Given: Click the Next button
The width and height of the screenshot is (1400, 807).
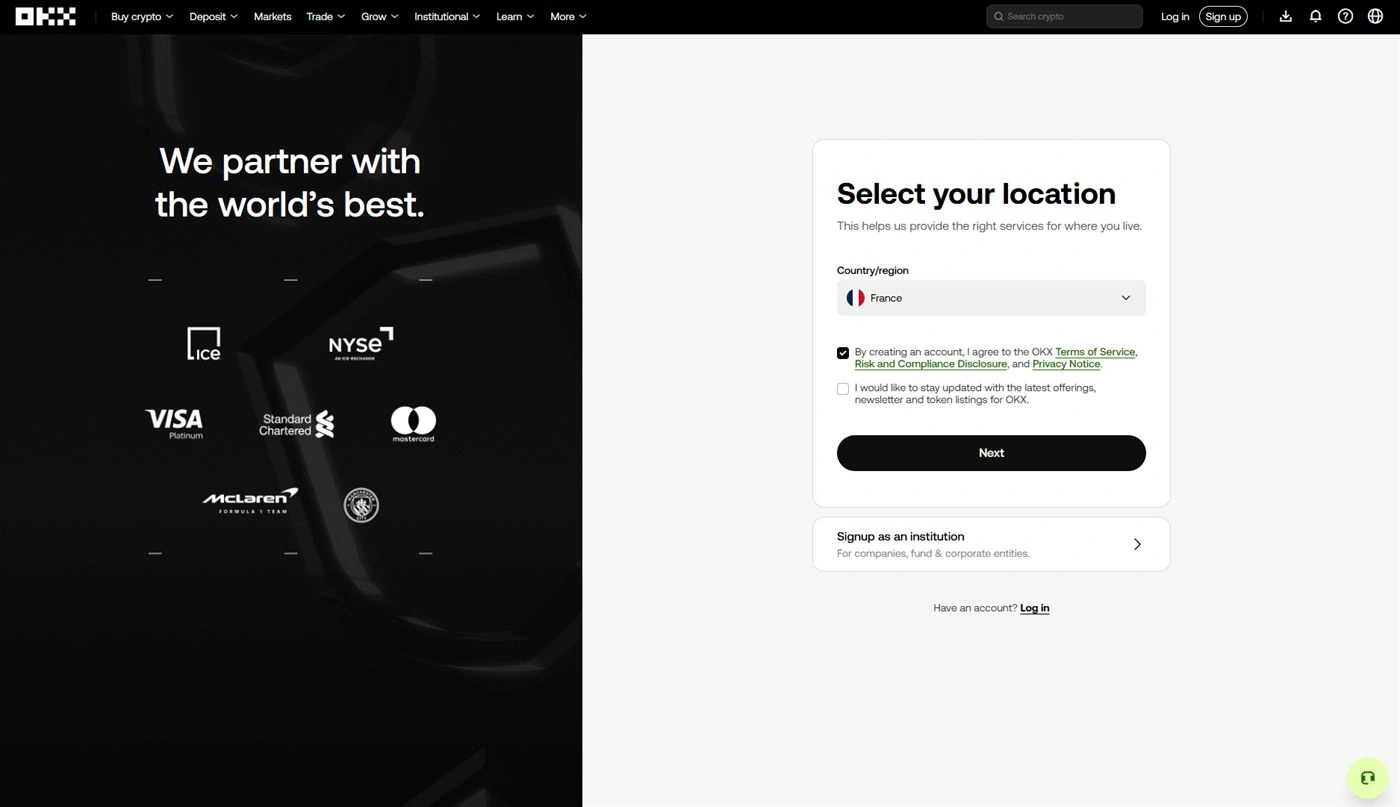Looking at the screenshot, I should point(991,453).
